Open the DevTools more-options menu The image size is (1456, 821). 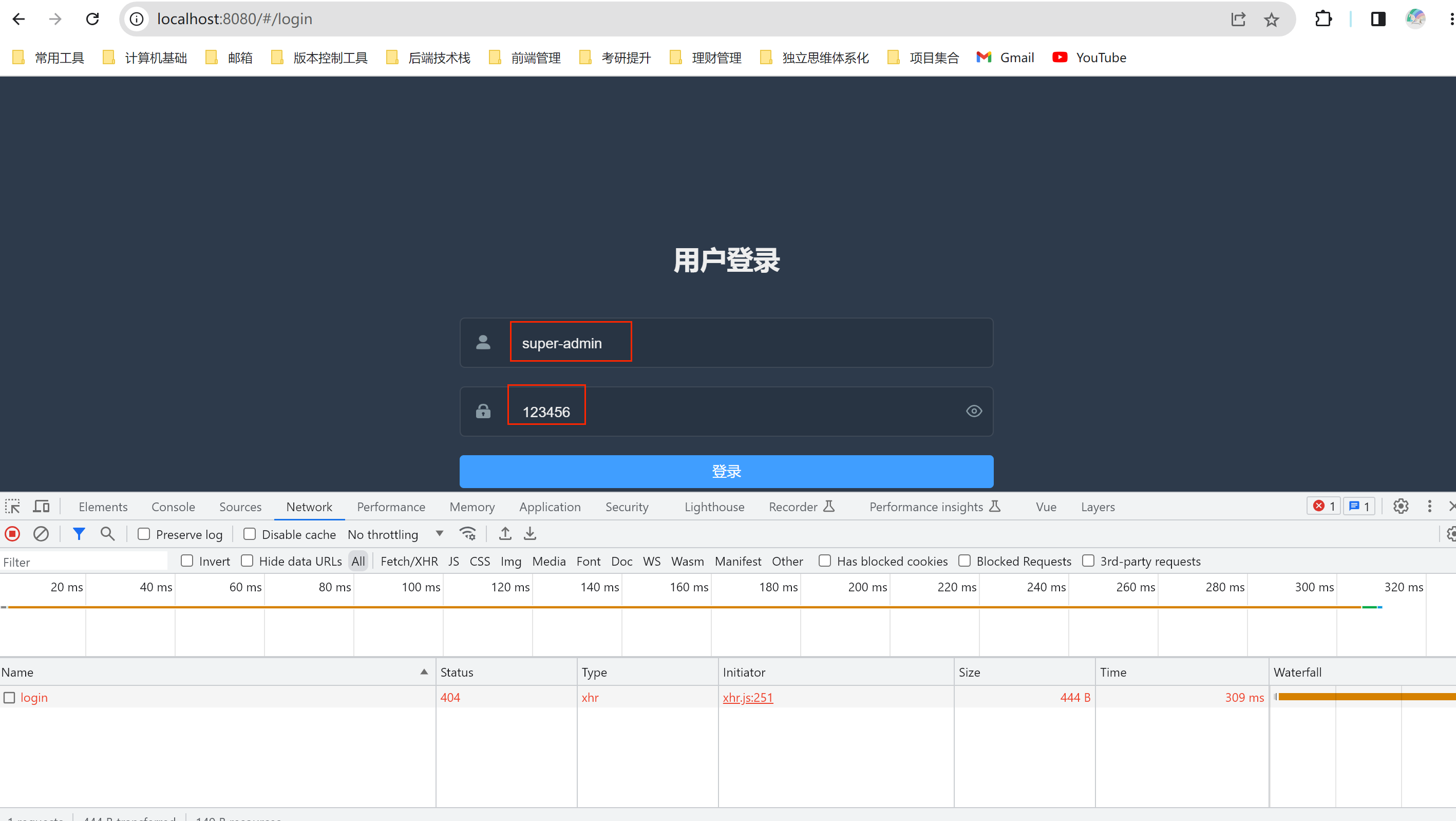[x=1429, y=507]
